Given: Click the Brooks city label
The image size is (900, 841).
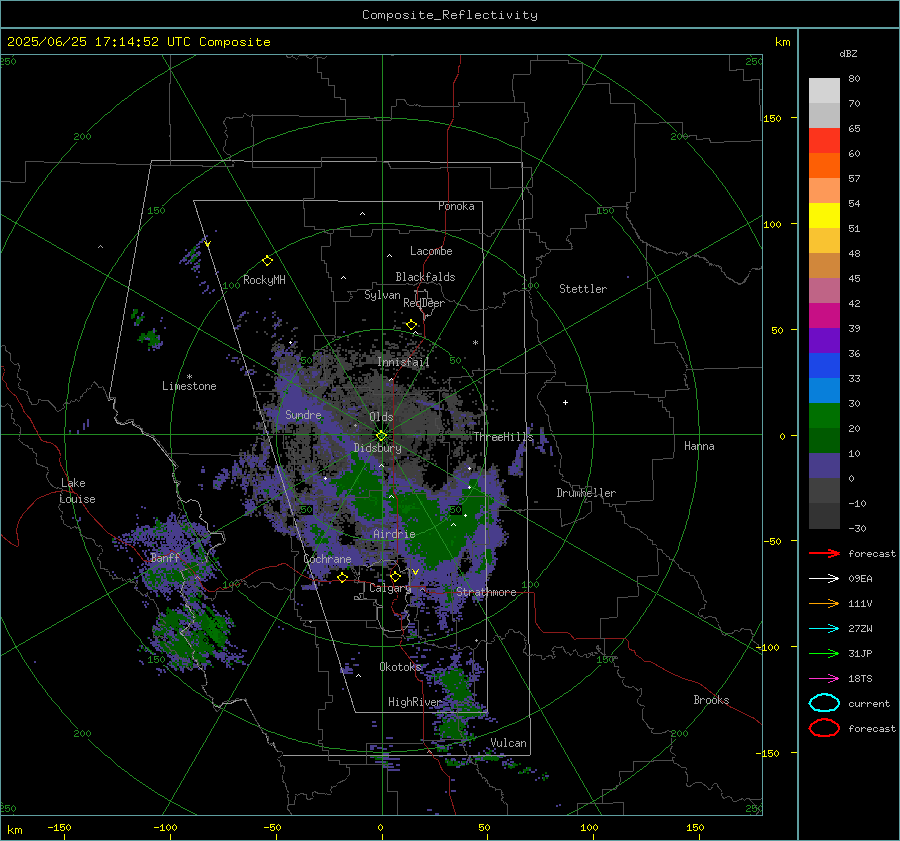Looking at the screenshot, I should point(711,700).
